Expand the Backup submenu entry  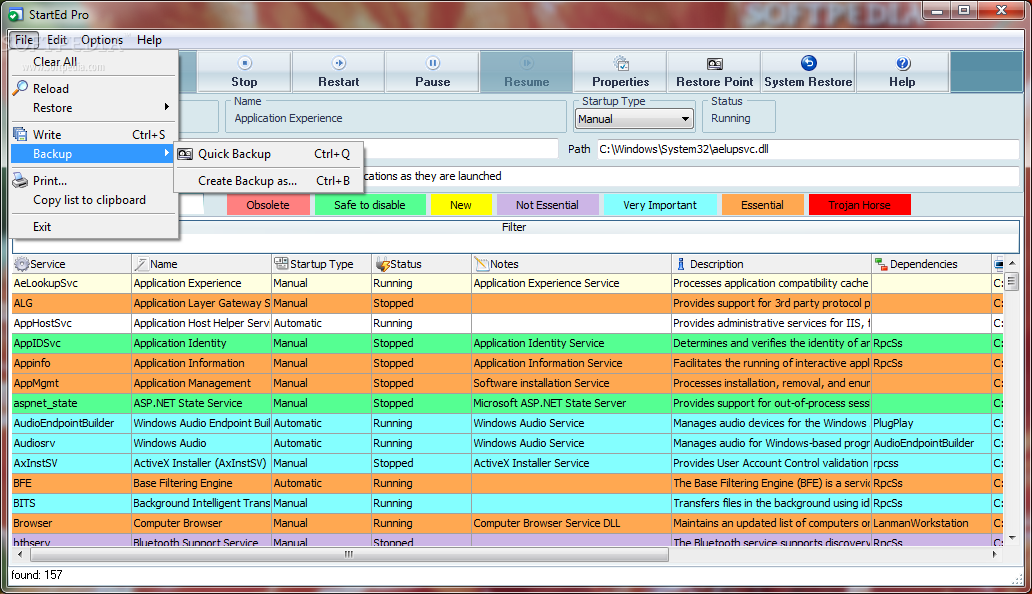point(94,154)
